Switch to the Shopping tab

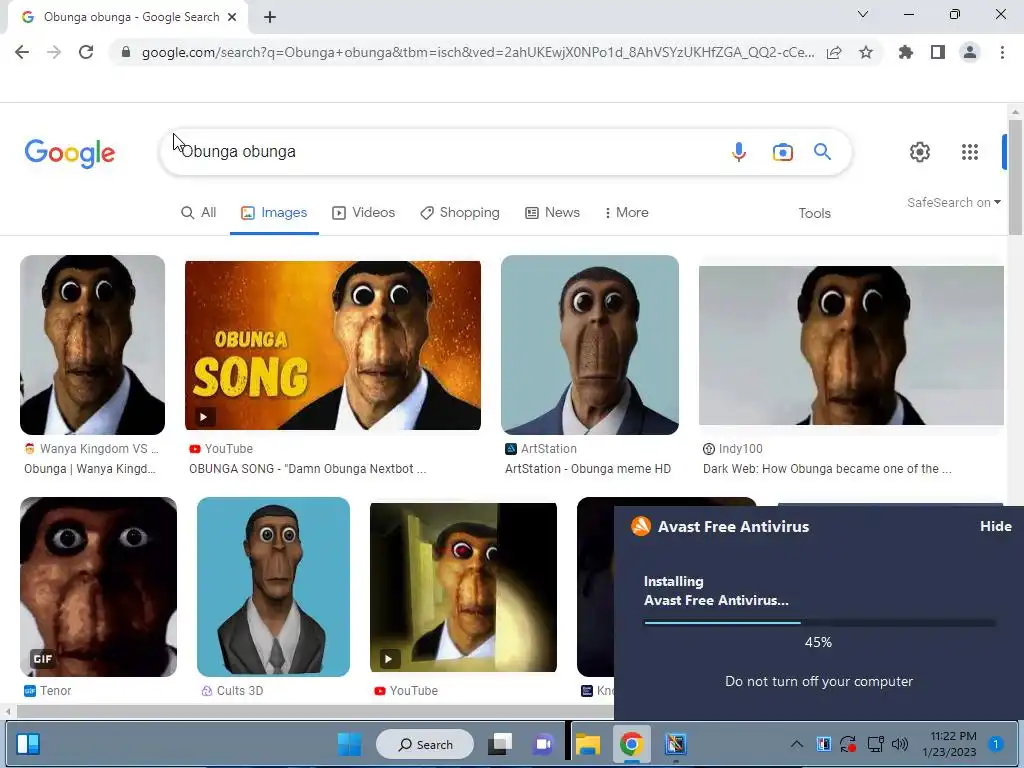(460, 213)
